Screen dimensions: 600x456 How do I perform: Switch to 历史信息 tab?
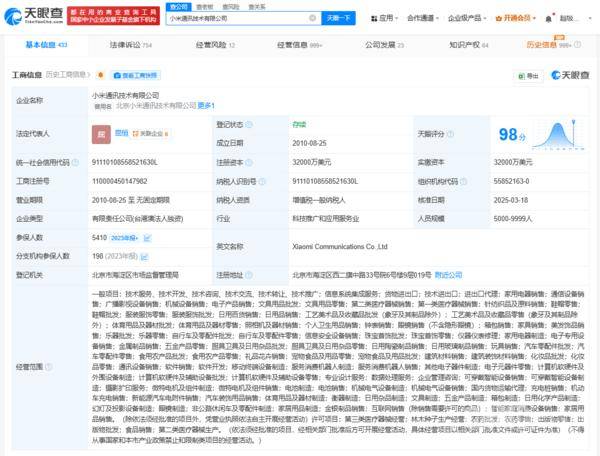click(x=549, y=45)
